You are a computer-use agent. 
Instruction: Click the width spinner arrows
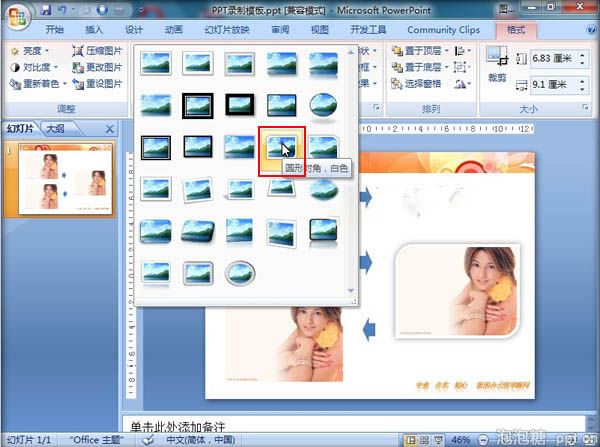tap(582, 84)
